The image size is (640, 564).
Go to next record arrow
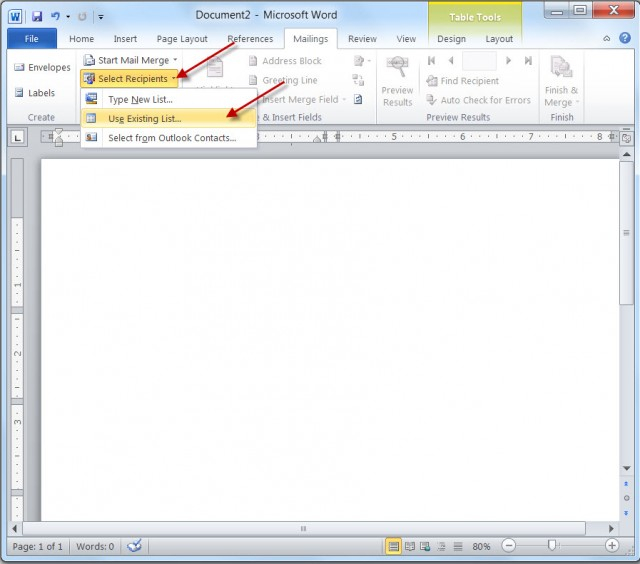tap(508, 61)
